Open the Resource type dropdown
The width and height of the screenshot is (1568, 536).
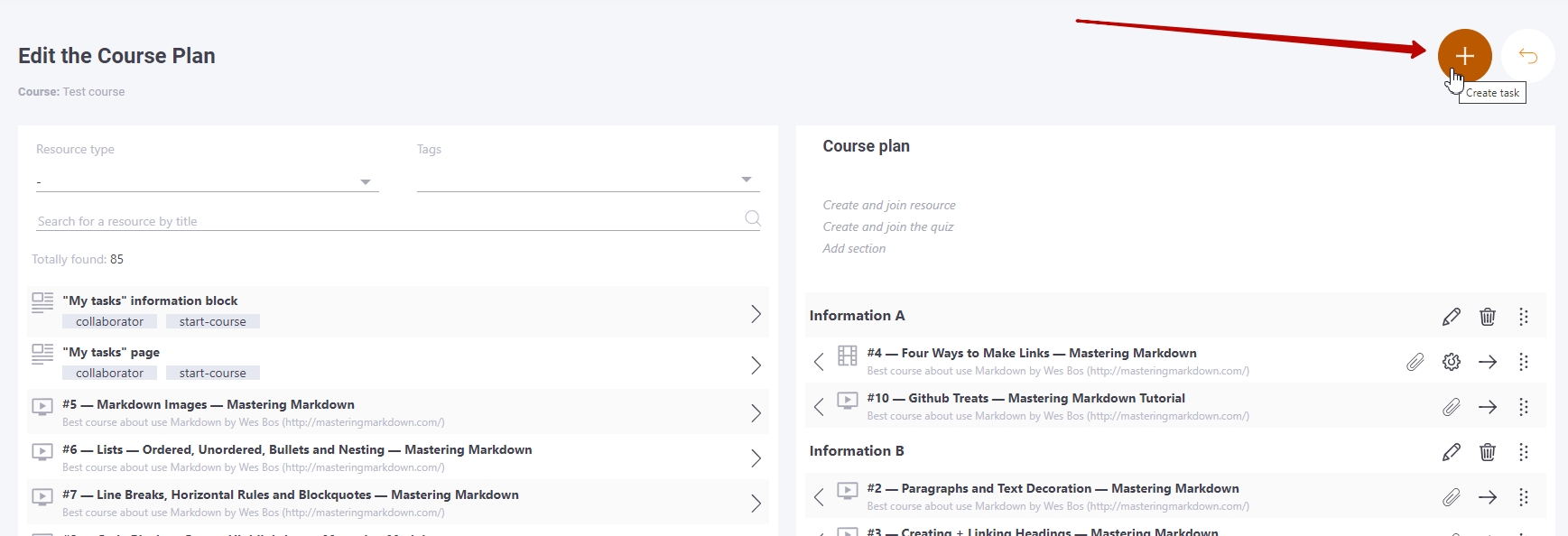207,181
